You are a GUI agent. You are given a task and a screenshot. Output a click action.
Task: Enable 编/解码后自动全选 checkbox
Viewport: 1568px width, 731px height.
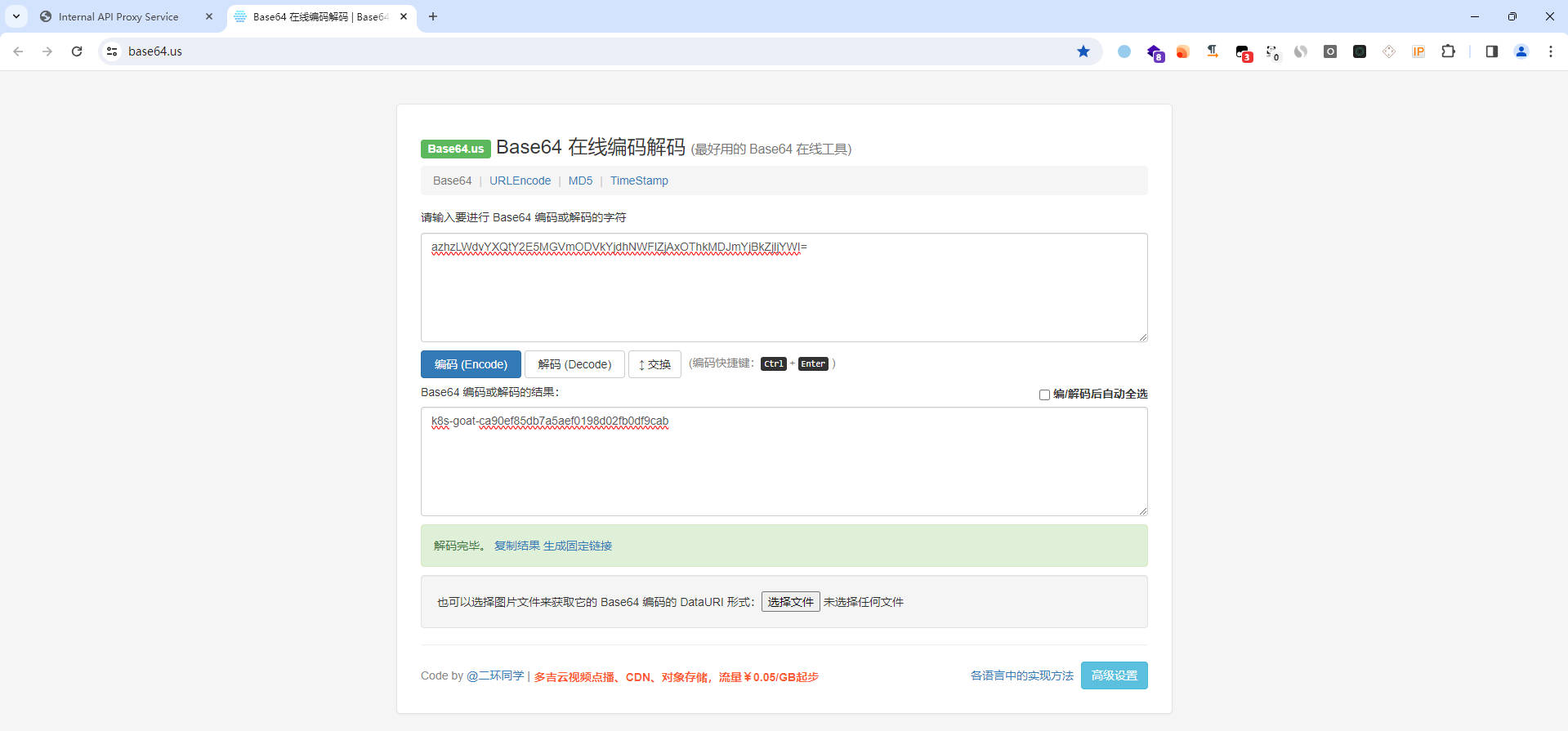click(1044, 394)
